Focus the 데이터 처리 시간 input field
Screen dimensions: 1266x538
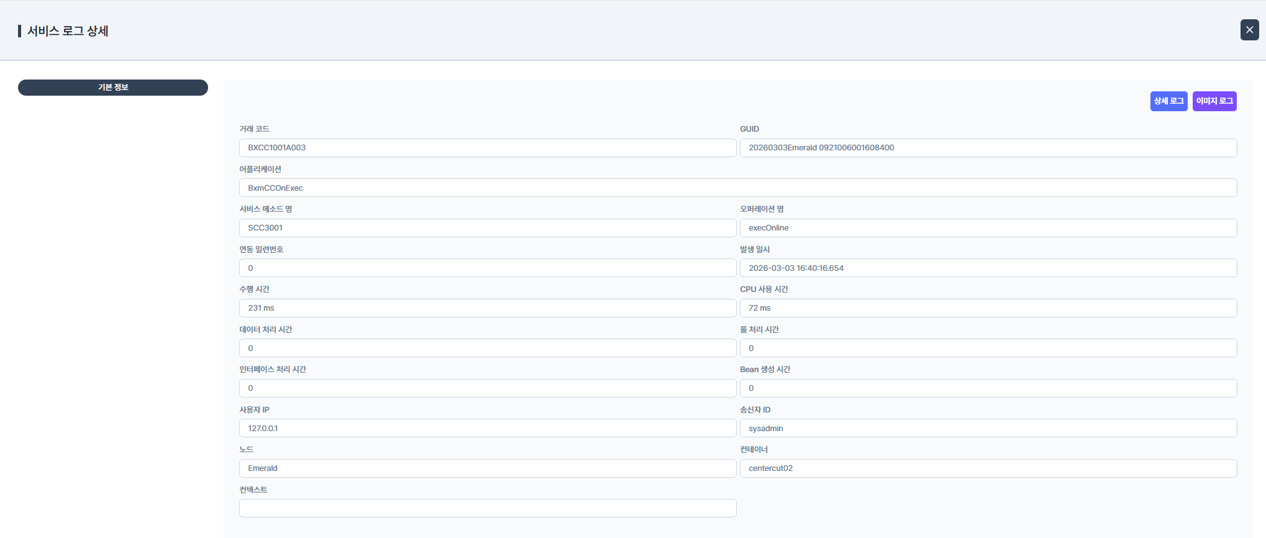click(488, 348)
